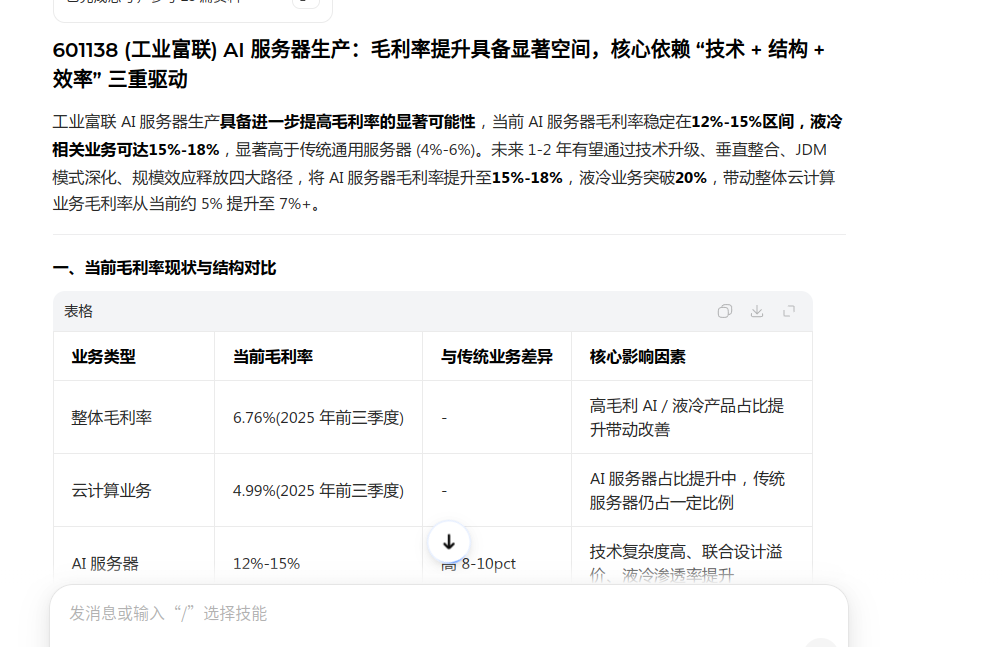Expand the table to fullscreen view

789,312
